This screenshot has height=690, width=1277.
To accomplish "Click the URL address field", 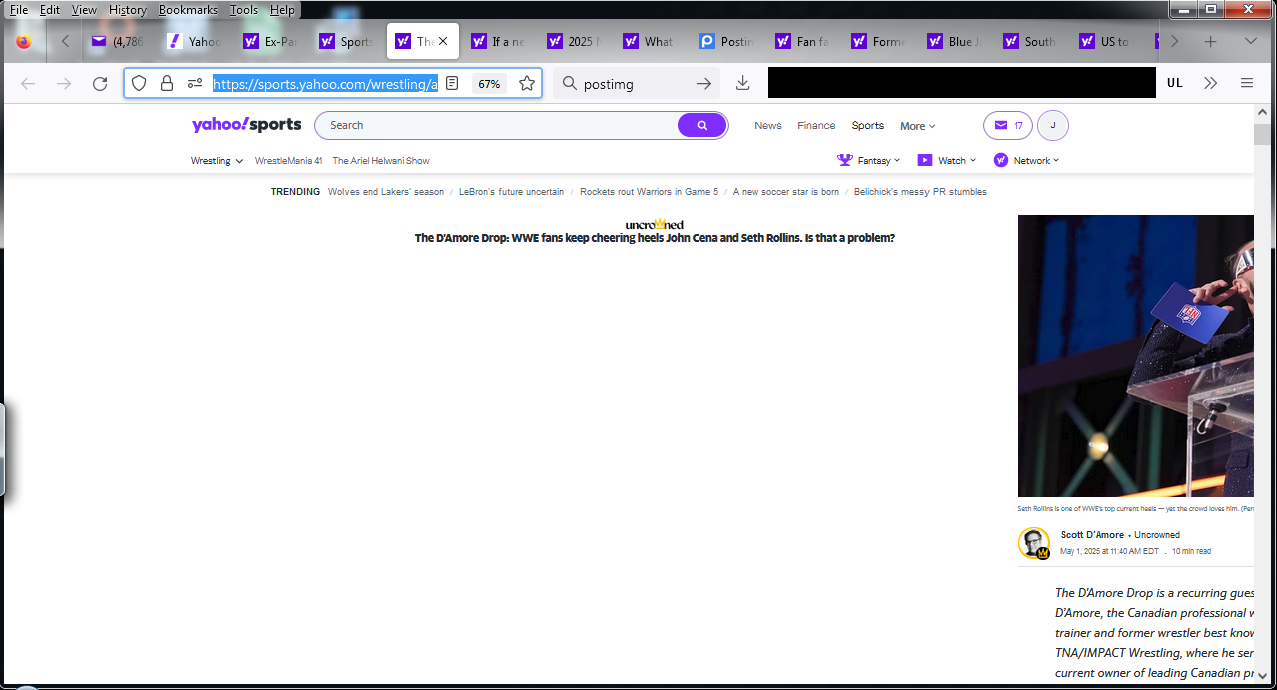I will tap(325, 84).
